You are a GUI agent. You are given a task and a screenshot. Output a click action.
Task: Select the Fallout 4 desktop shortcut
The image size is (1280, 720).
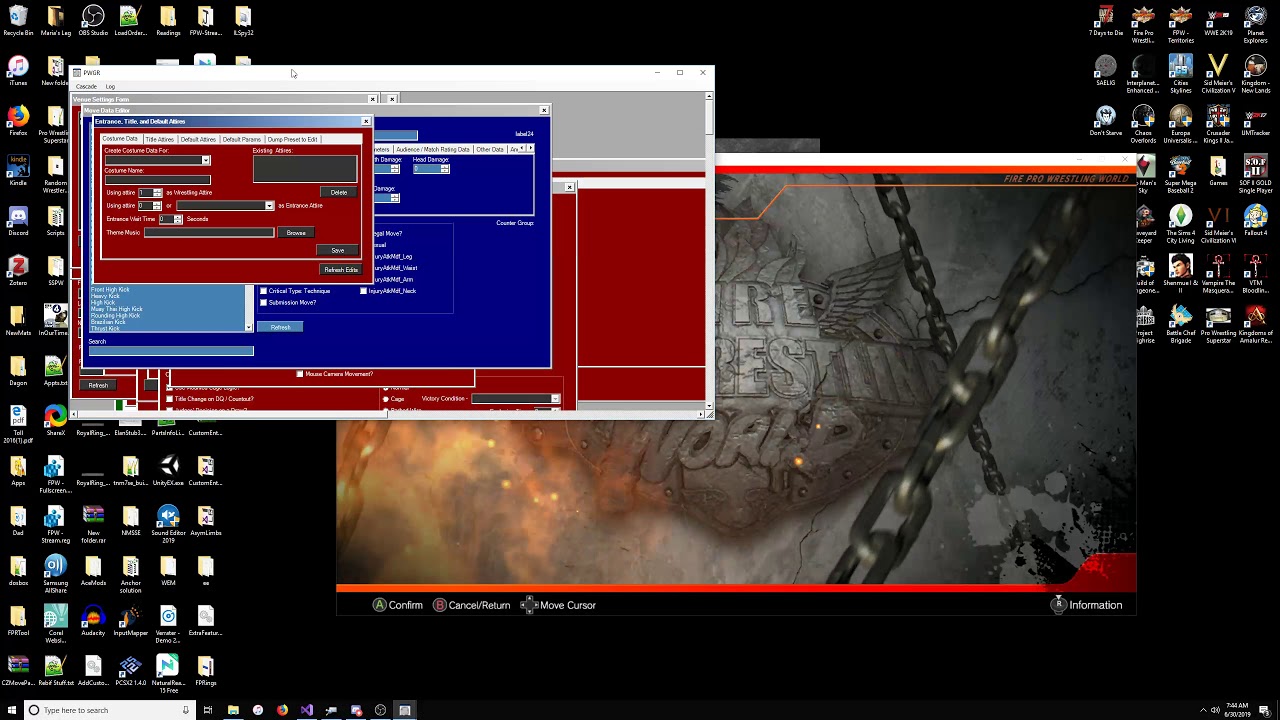pos(1255,221)
